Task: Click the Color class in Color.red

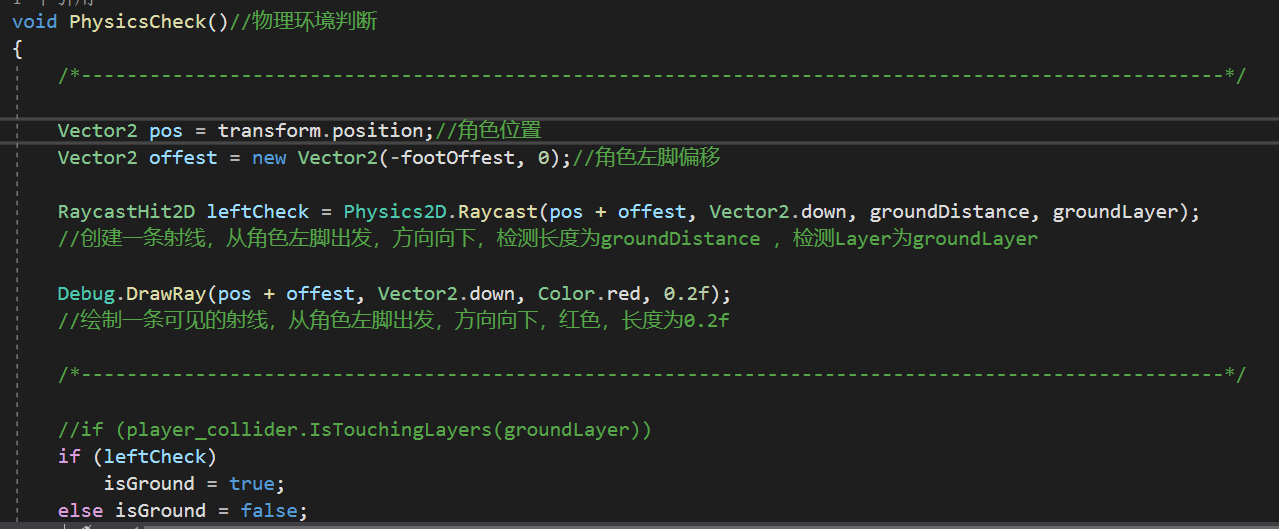Action: [567, 293]
